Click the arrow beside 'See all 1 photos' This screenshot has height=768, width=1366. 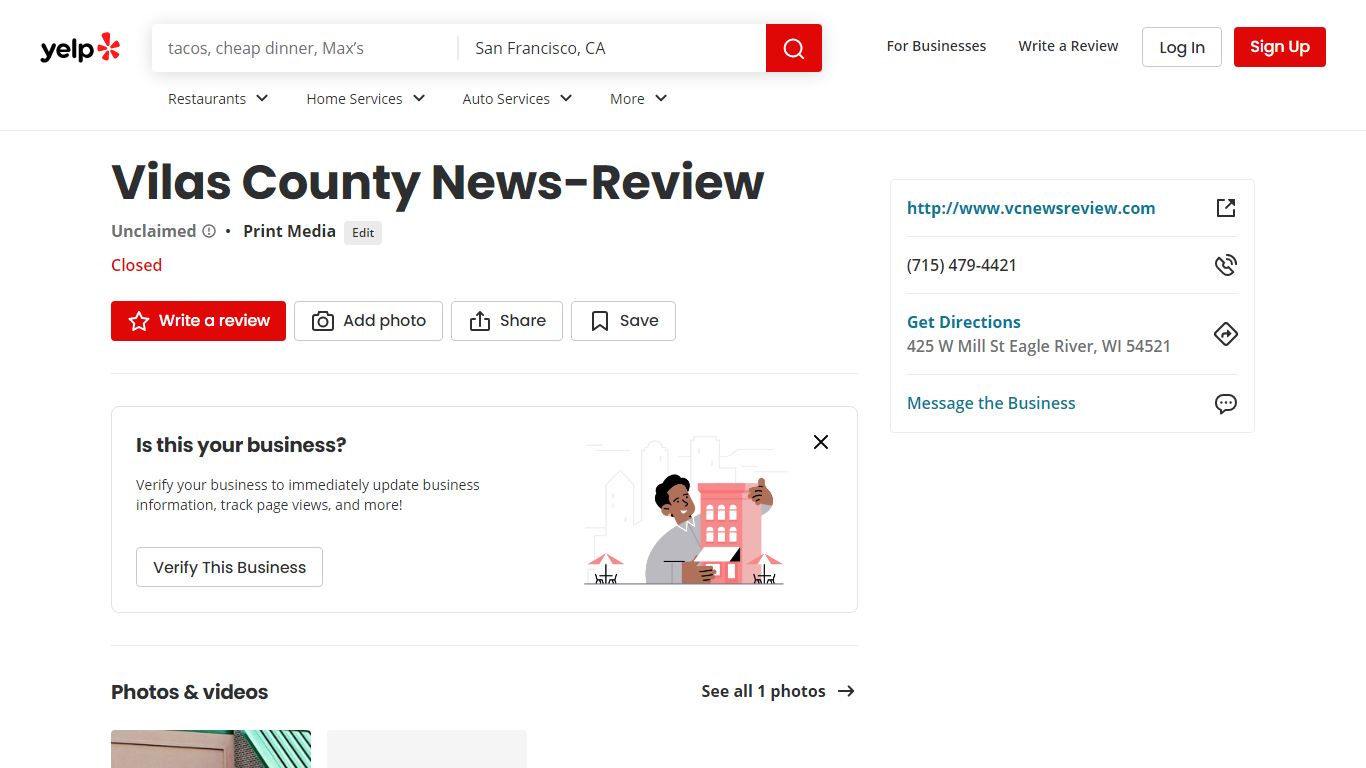click(x=846, y=691)
